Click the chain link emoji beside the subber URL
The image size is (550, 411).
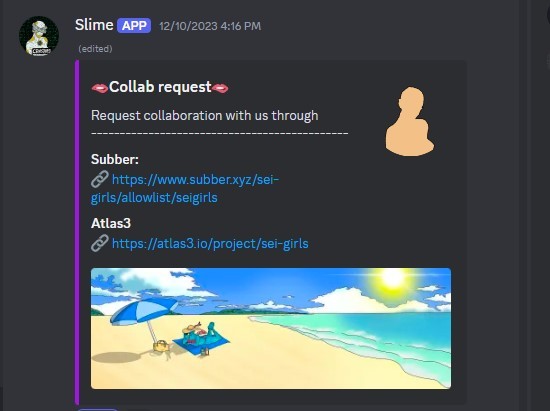coord(100,179)
